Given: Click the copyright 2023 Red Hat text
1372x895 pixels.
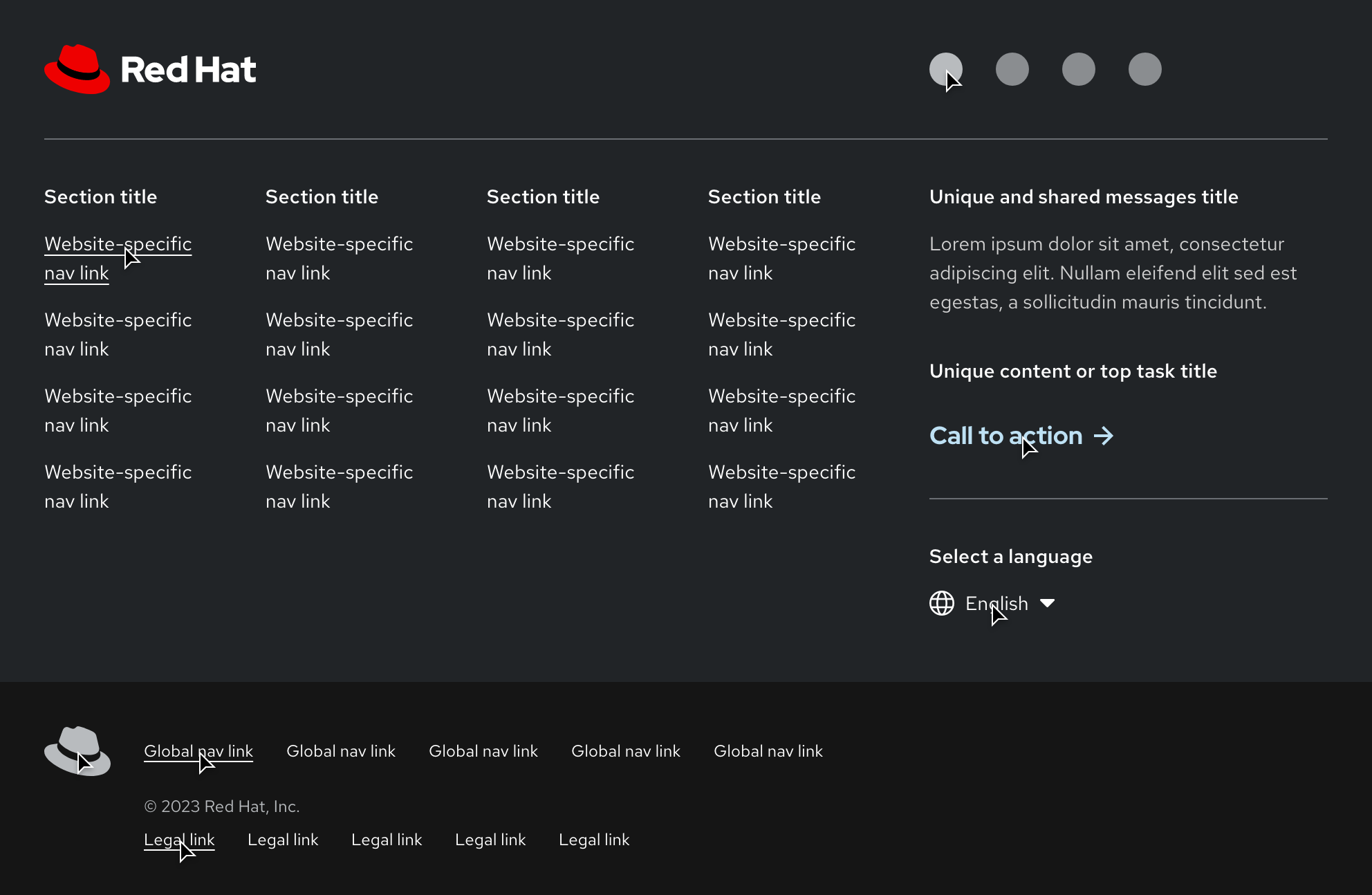Looking at the screenshot, I should click(x=222, y=806).
